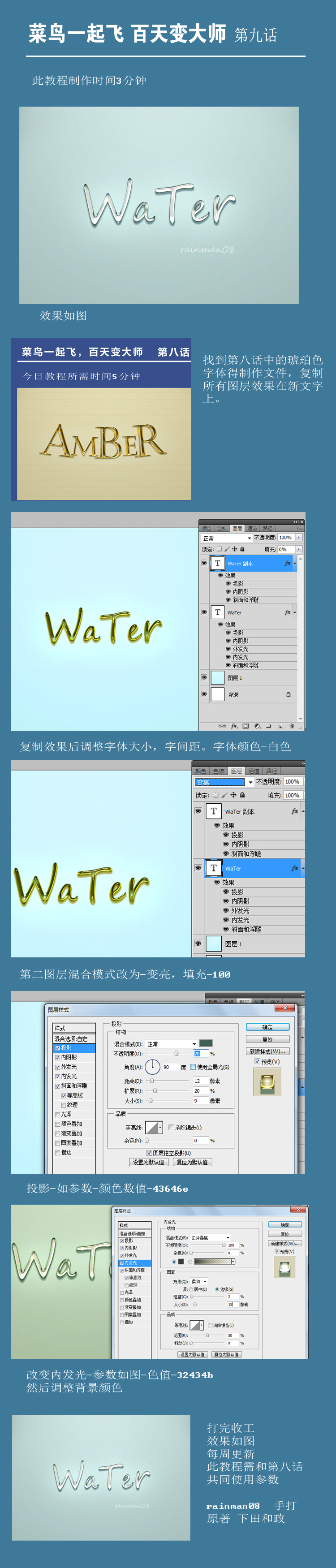Collapse effects arrow on selected WaTer 副本 layer
The height and width of the screenshot is (1568, 336).
pos(295,563)
